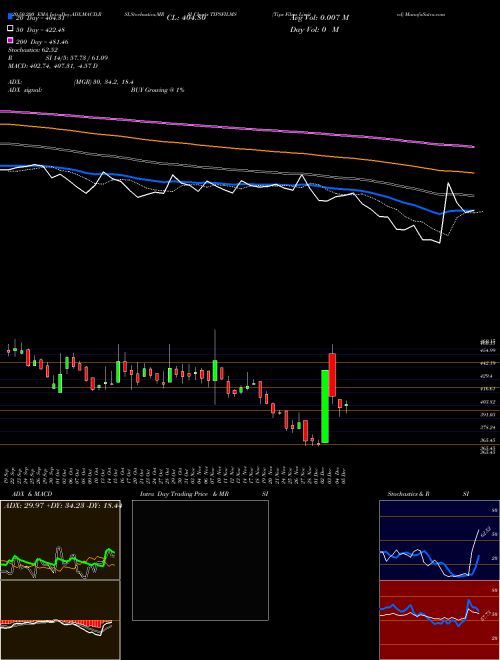Click the 'CL: 404.30' closing price
Viewport: 500px width, 660px height.
186,18
